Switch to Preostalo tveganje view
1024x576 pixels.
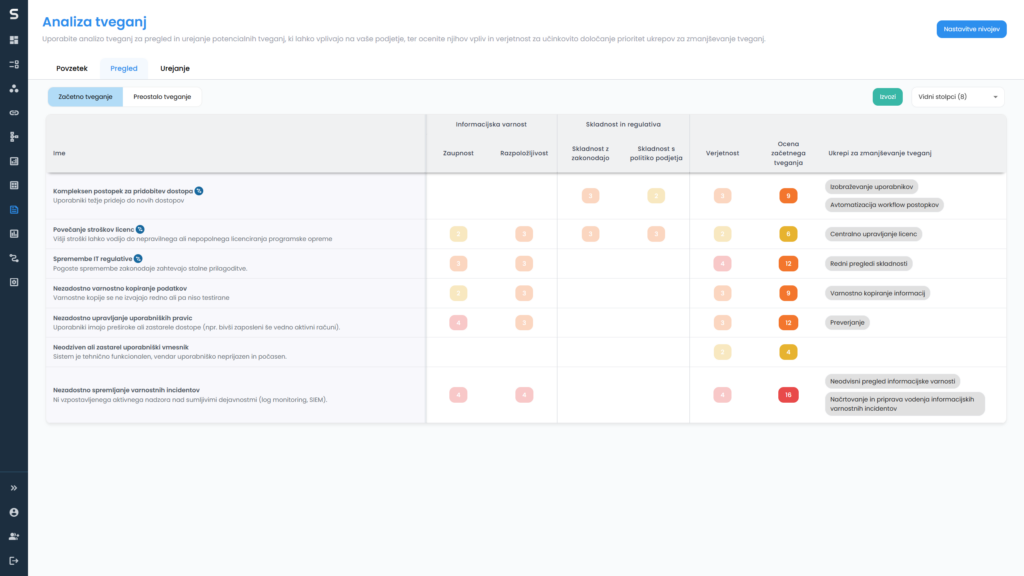(162, 97)
